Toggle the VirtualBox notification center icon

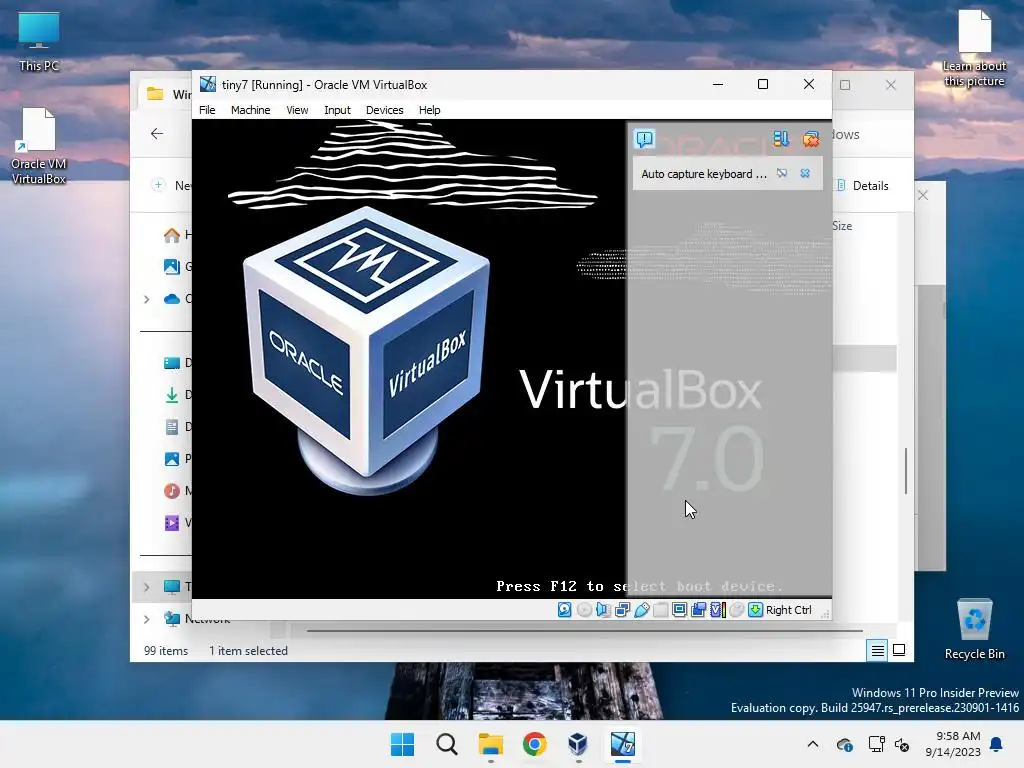(645, 138)
